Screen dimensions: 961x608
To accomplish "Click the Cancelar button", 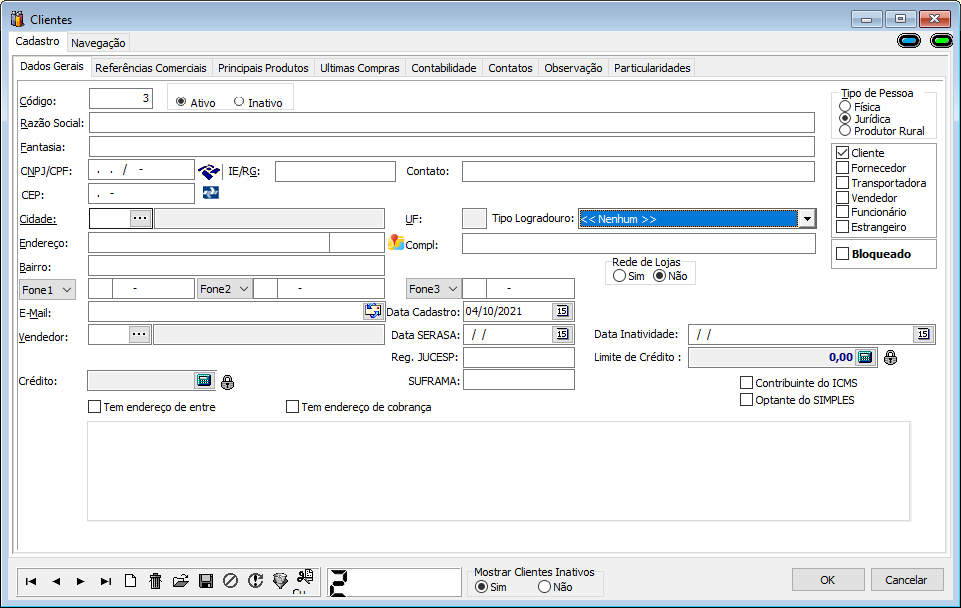I will pos(906,580).
